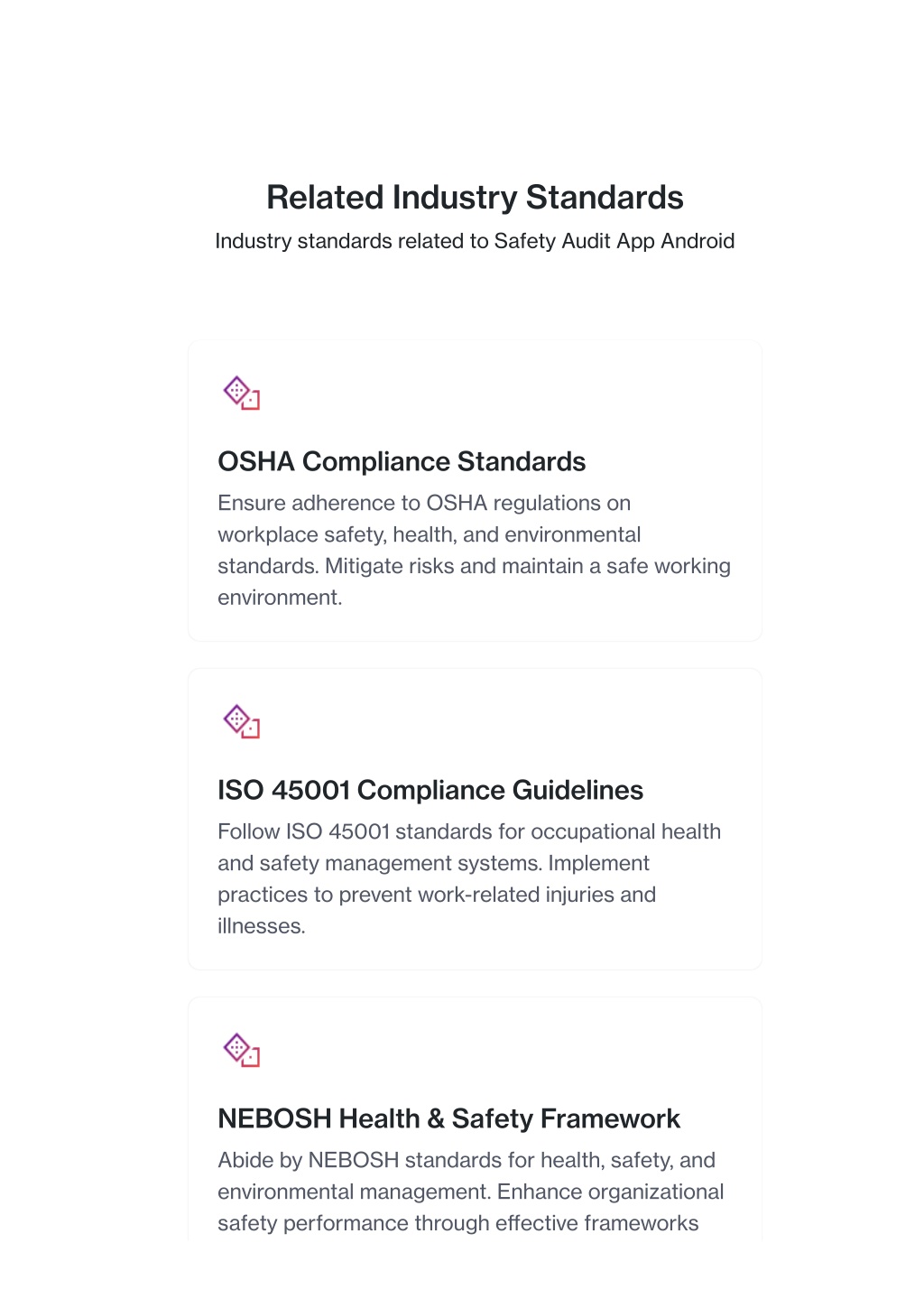Select the ISO 45001 Compliance Guidelines card
Screen dimensions: 924x1308
[x=475, y=819]
